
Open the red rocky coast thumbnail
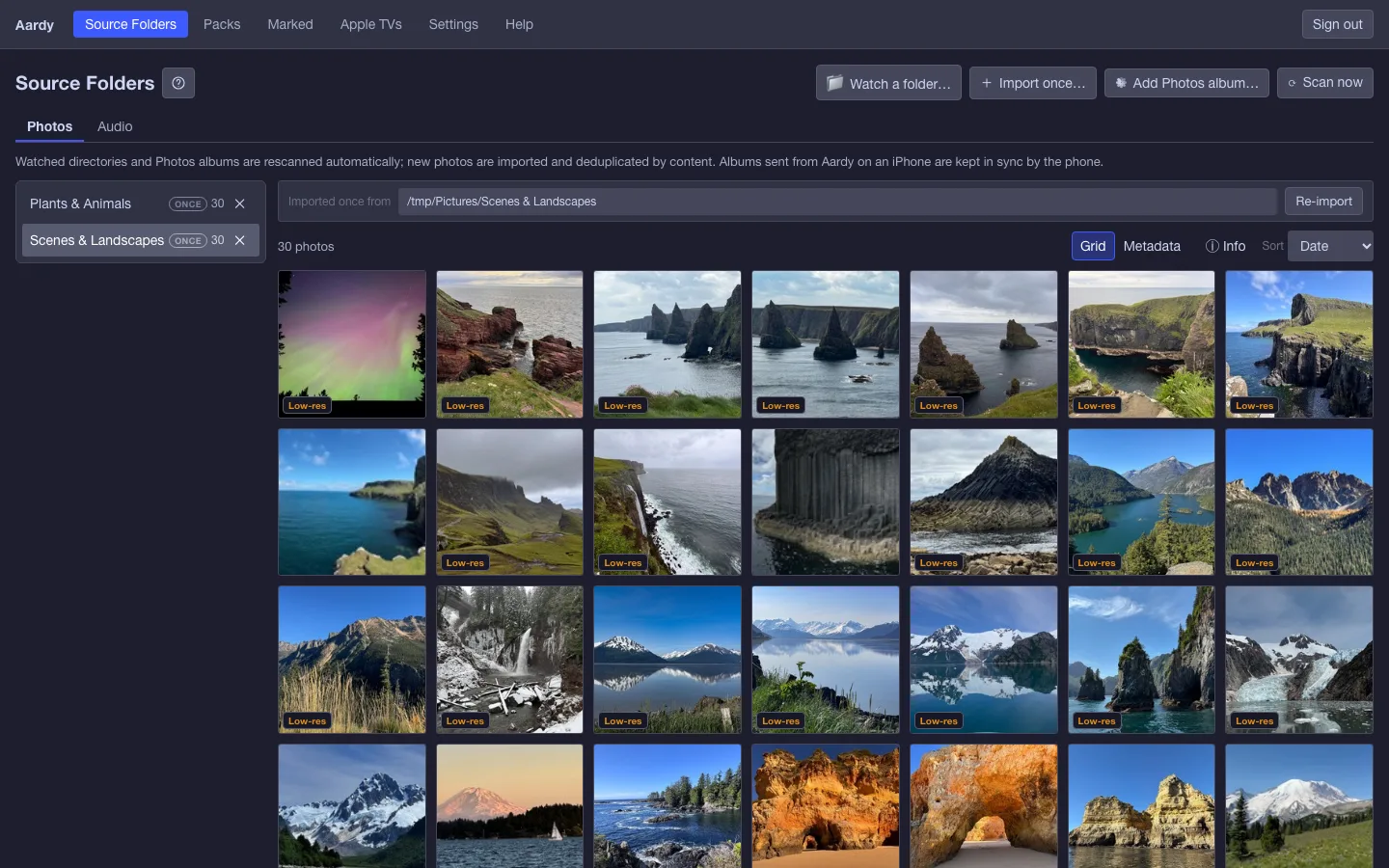pos(509,343)
